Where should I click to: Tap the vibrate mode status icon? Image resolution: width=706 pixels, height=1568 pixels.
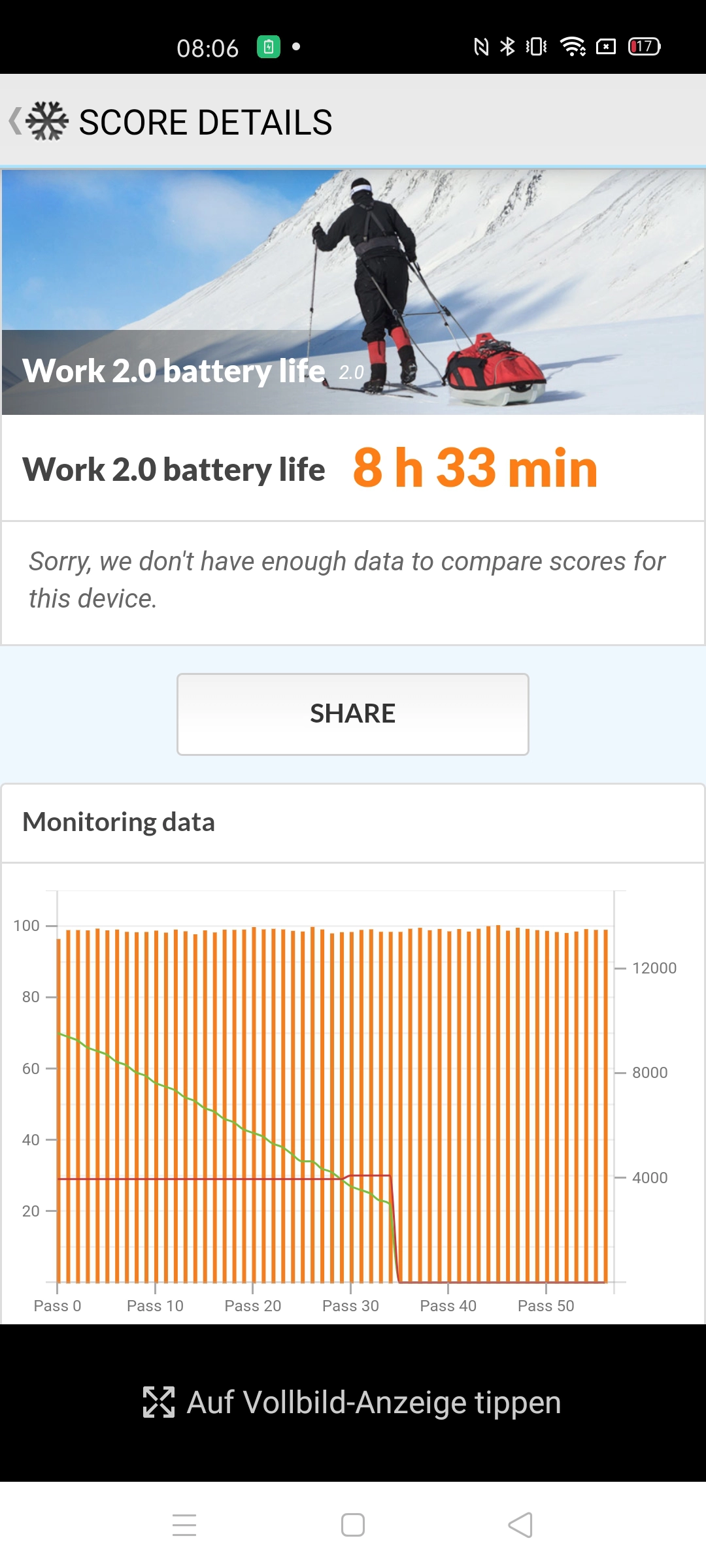[x=536, y=46]
